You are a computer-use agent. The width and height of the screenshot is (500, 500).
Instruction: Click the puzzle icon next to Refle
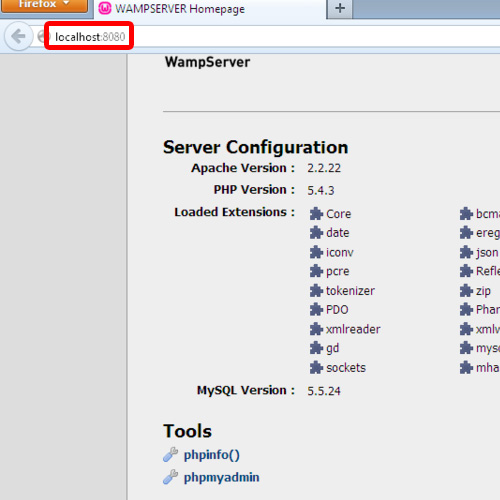pyautogui.click(x=466, y=271)
